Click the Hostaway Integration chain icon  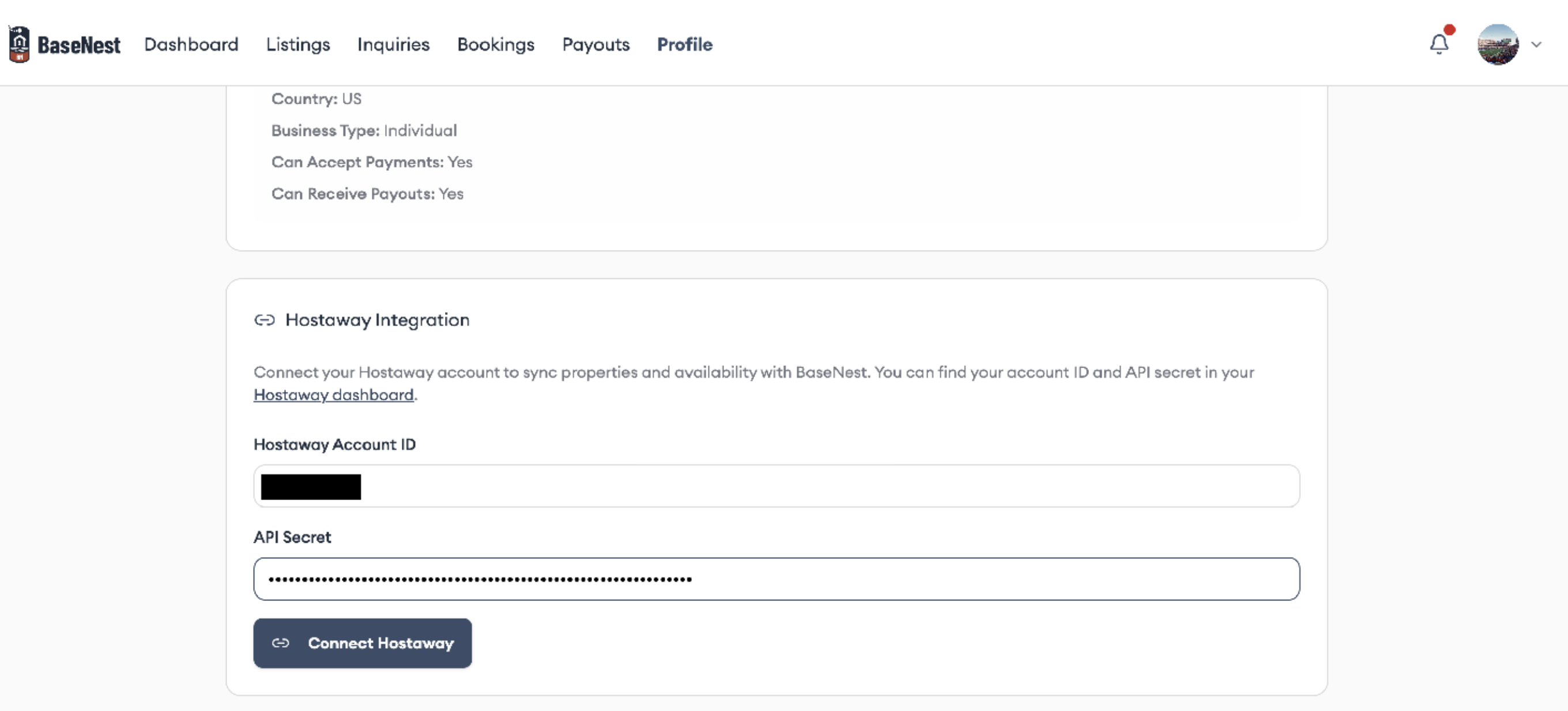[x=264, y=320]
